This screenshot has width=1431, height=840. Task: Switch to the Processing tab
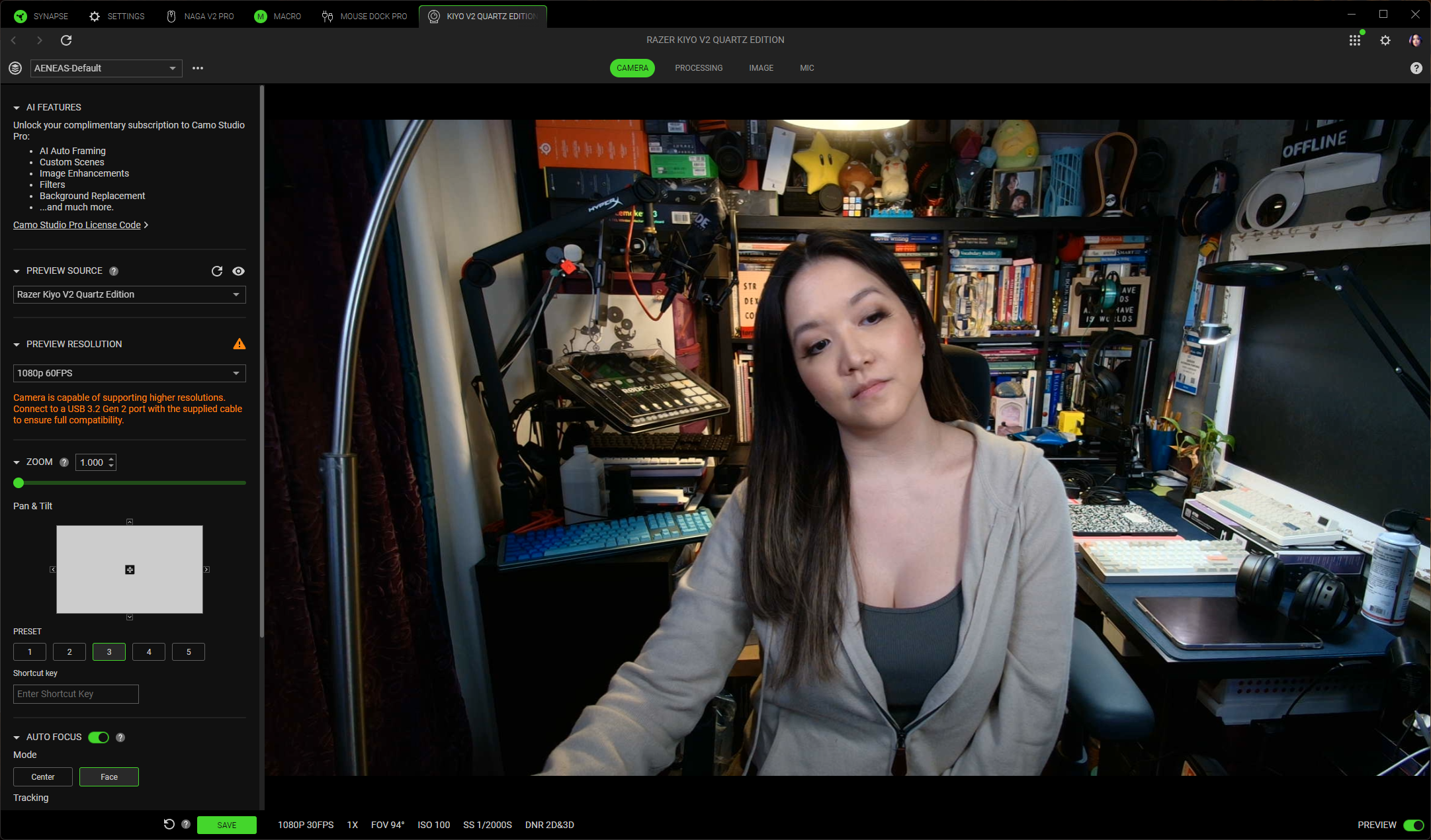[x=699, y=68]
